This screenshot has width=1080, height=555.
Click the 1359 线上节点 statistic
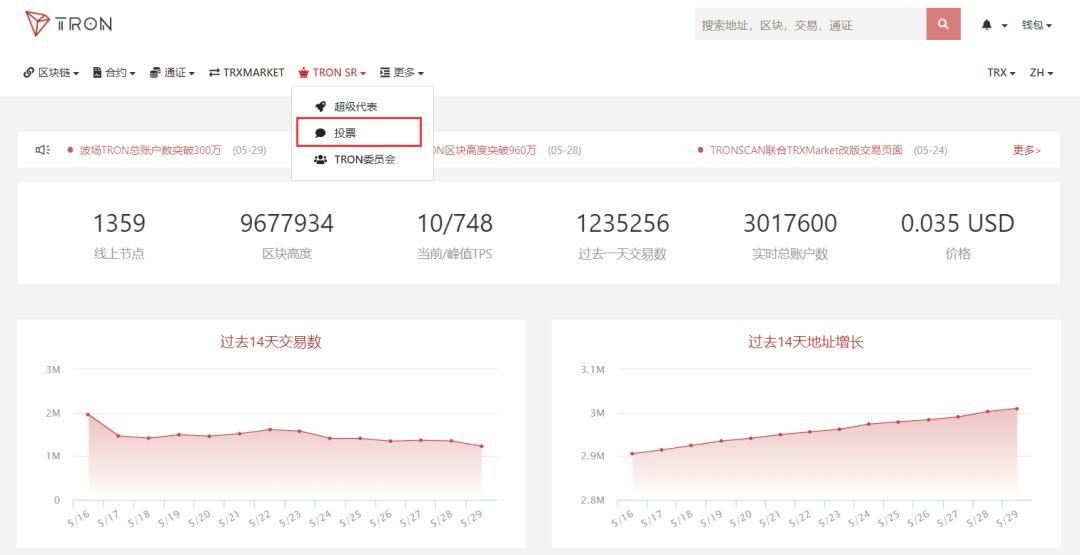tap(119, 234)
